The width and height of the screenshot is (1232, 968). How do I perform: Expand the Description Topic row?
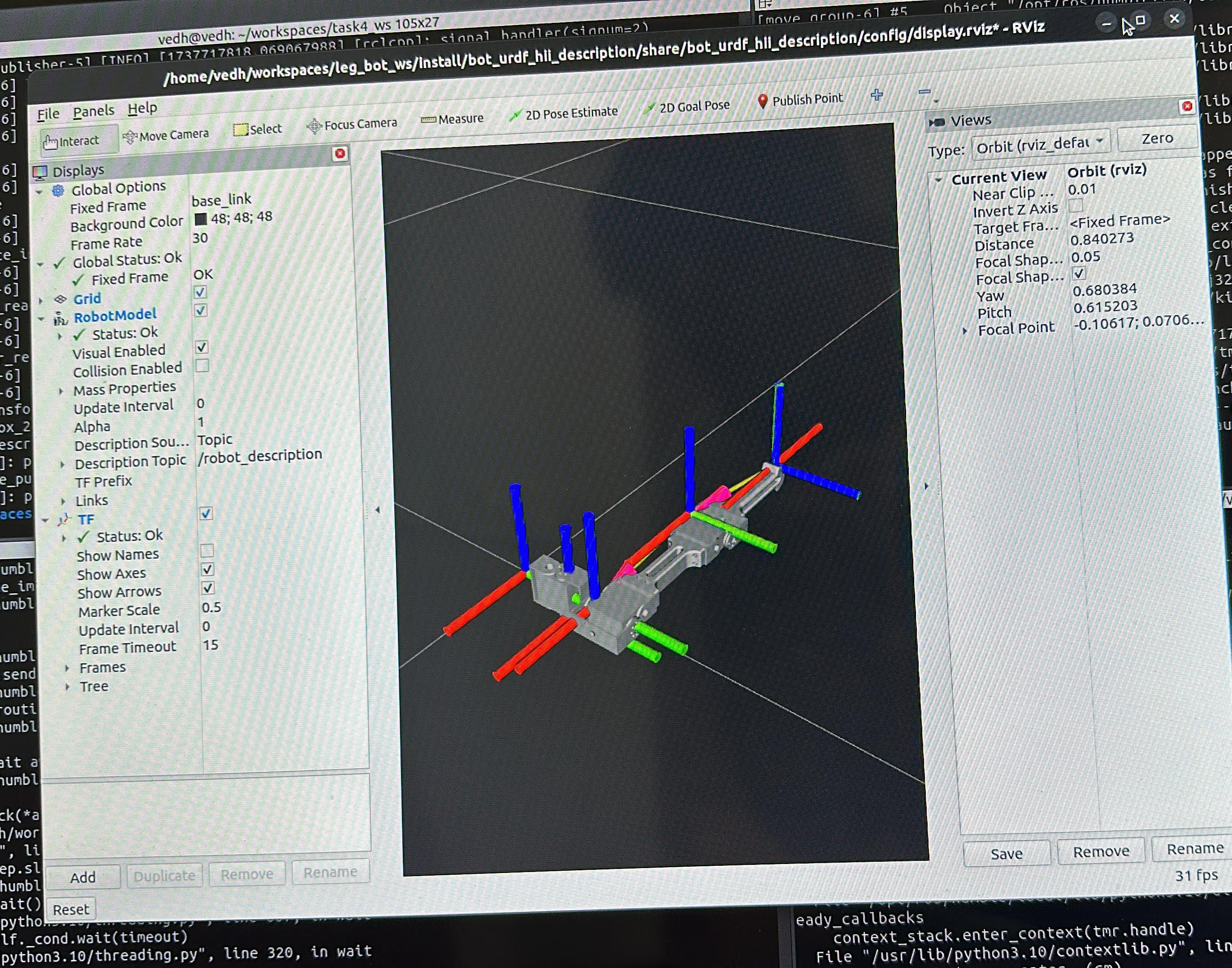pyautogui.click(x=62, y=464)
